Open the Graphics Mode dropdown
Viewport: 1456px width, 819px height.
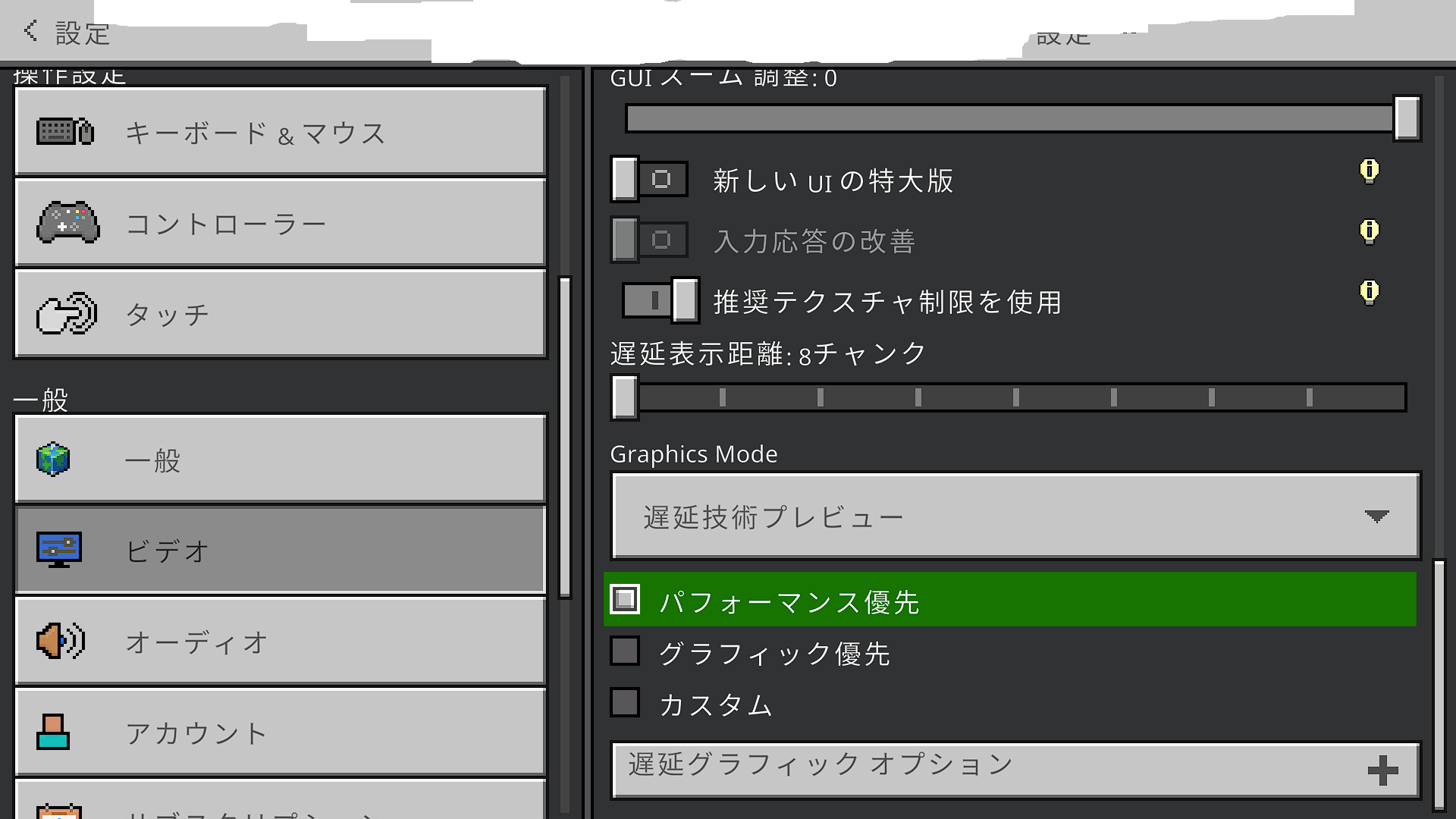tap(1015, 516)
